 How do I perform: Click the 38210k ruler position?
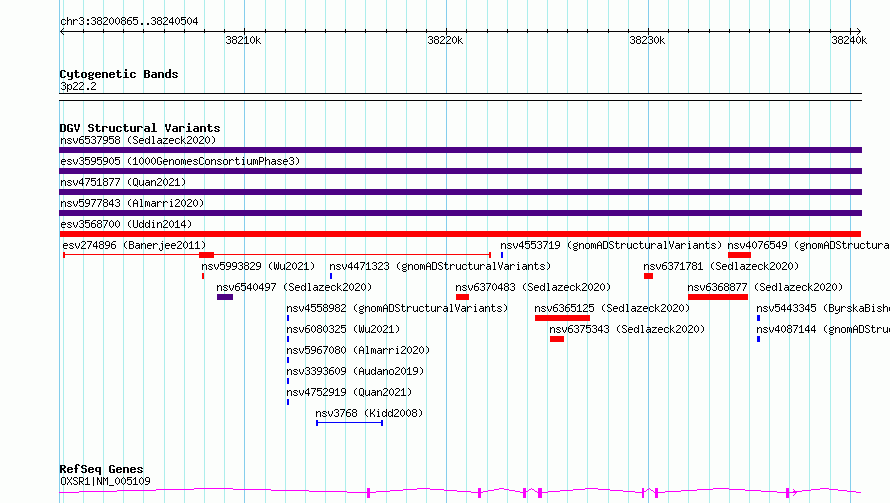point(243,40)
